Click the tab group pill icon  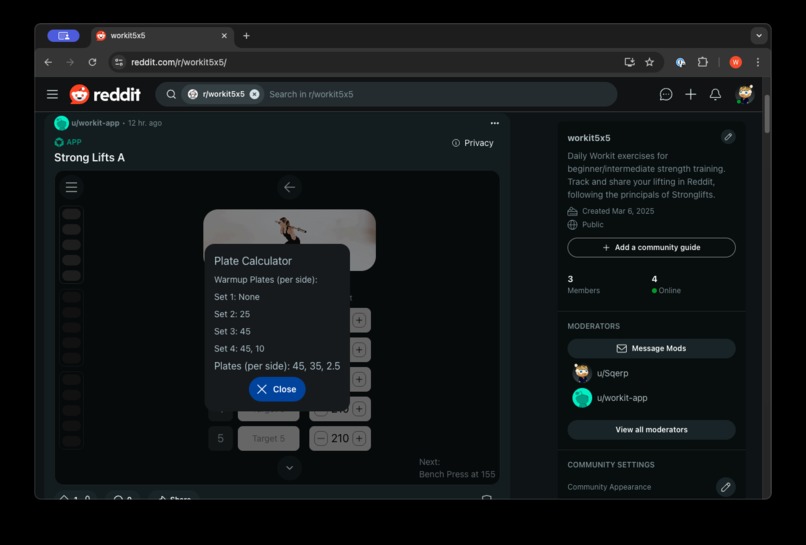[63, 35]
